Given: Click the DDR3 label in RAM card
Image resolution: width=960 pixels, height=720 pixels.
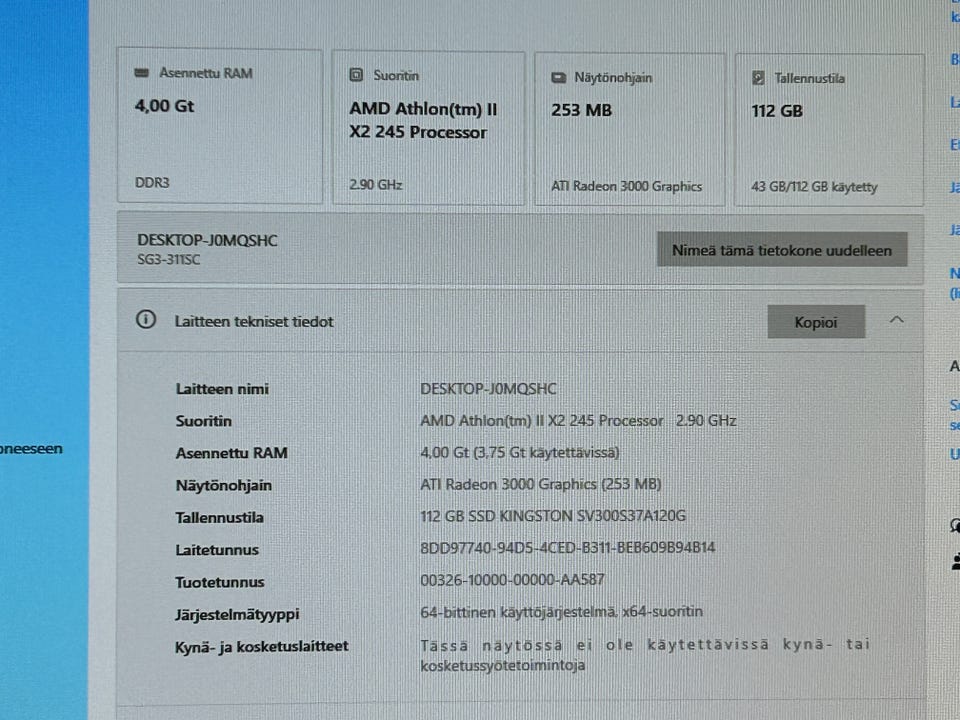Looking at the screenshot, I should [152, 182].
